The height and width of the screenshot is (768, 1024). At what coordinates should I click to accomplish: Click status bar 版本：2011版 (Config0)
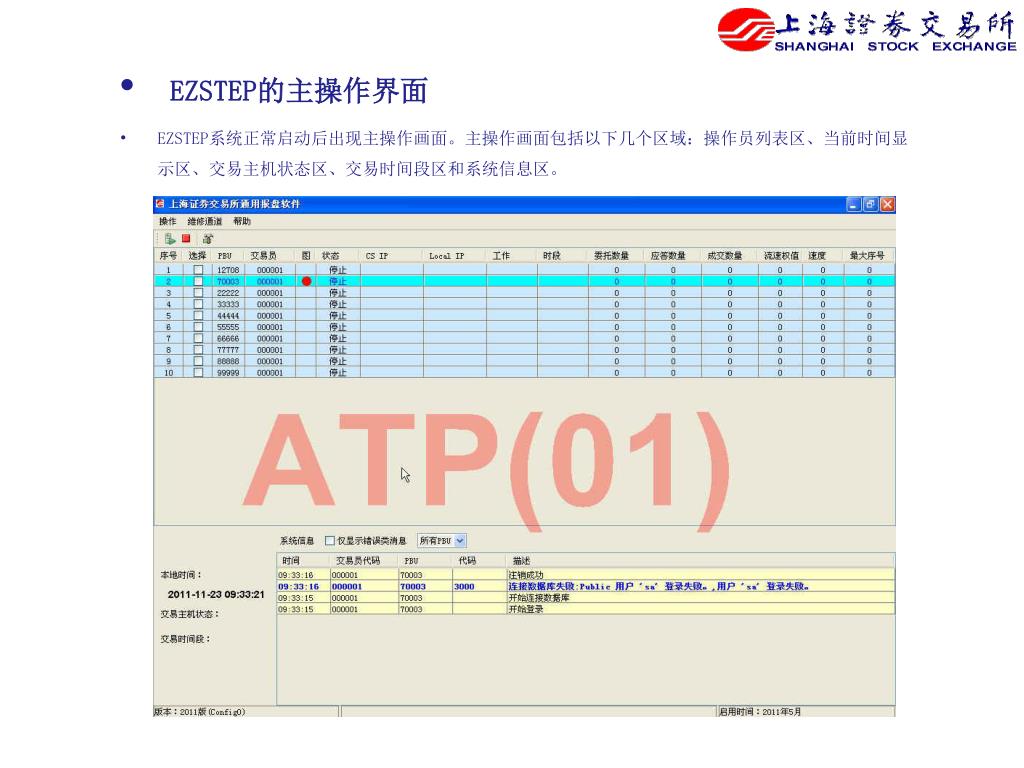coord(200,712)
